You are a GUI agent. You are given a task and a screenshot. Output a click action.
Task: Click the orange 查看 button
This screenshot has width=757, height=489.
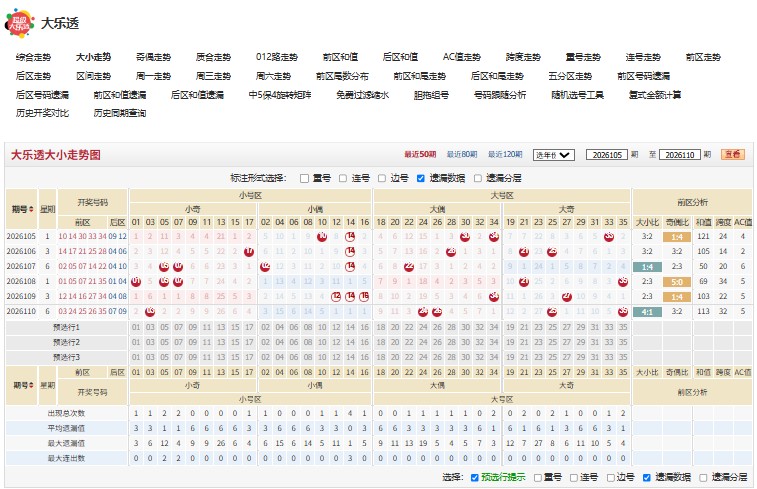(733, 154)
